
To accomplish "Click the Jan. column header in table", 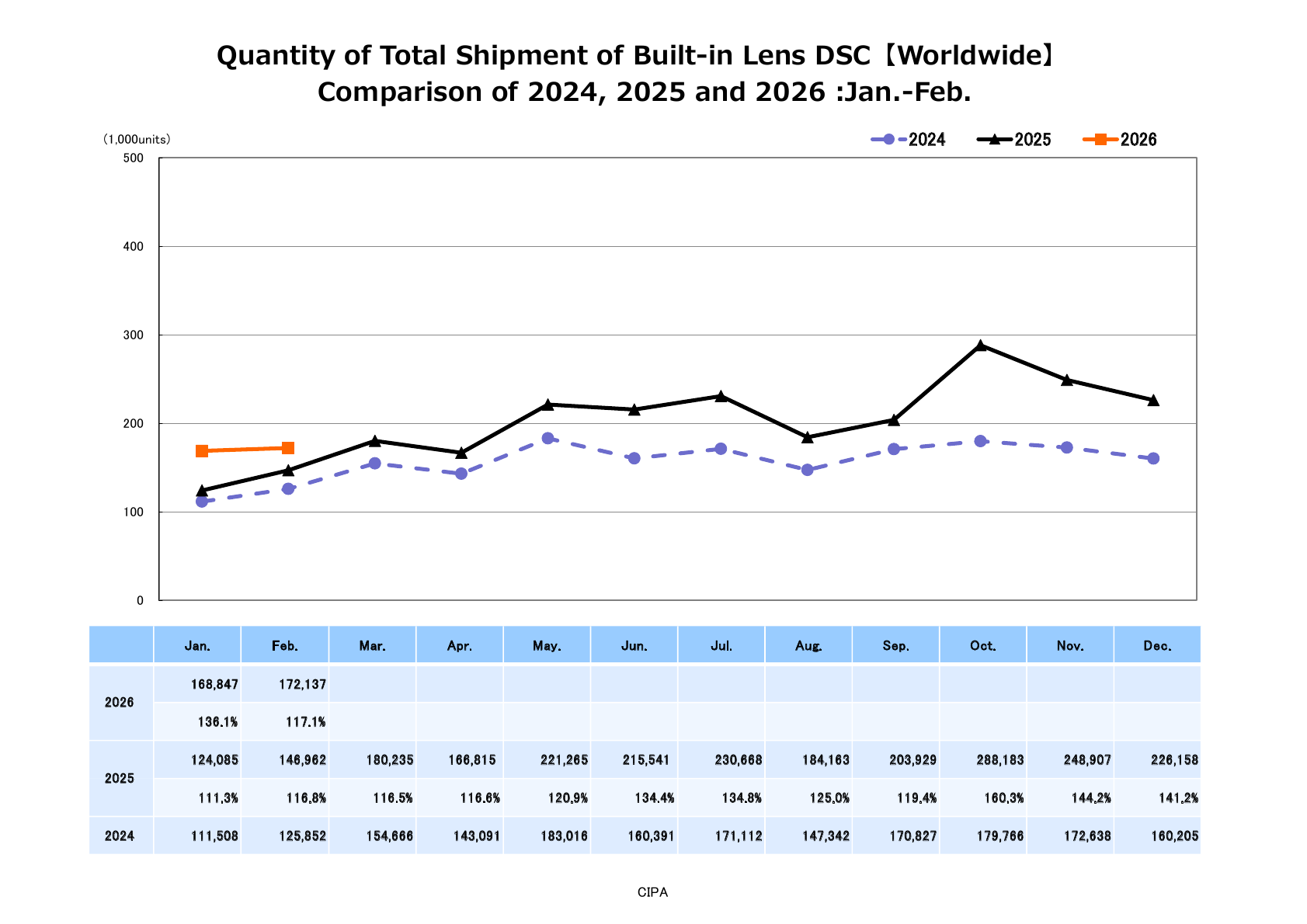I will coord(197,645).
